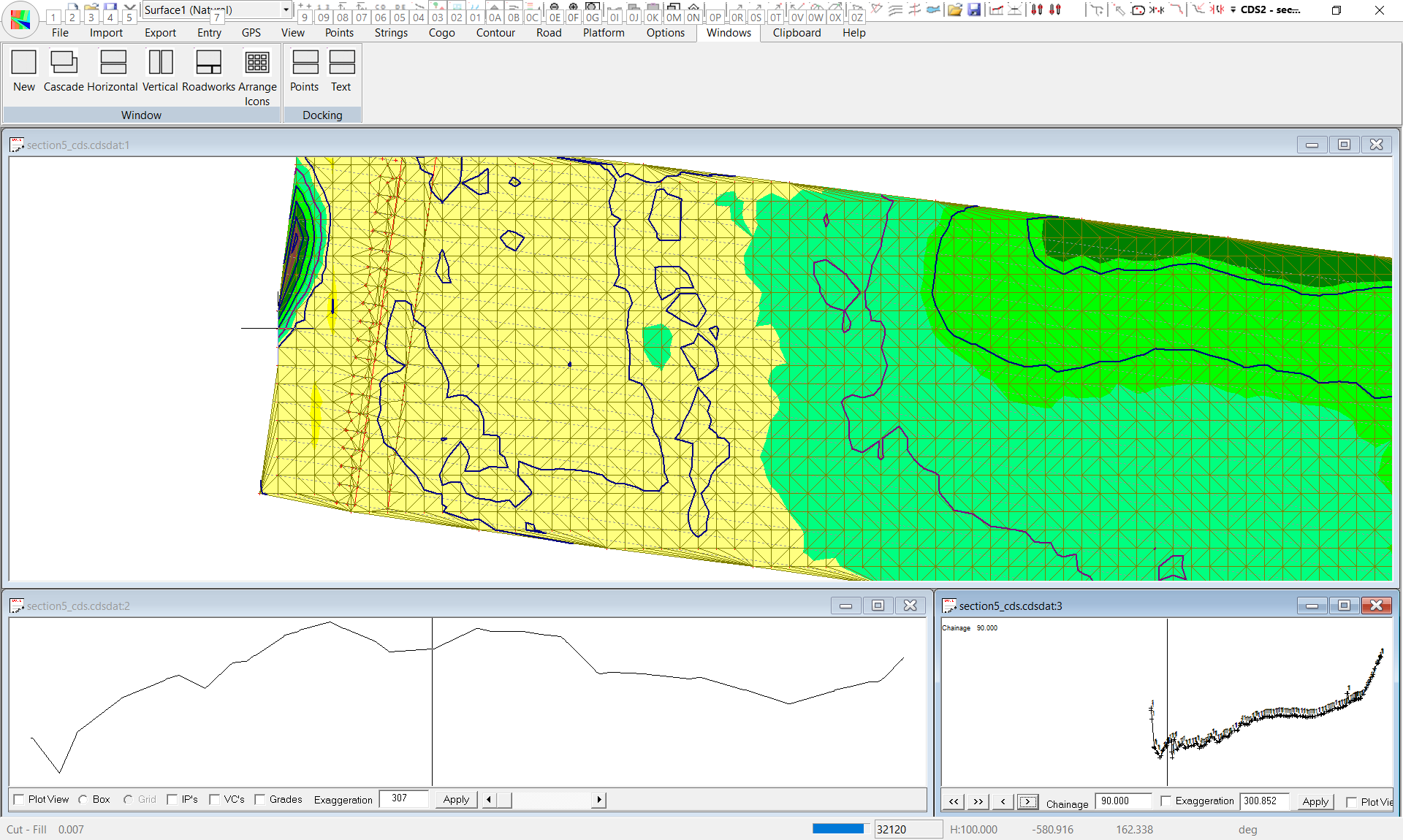Viewport: 1403px width, 840px height.
Task: Click the profile horizontal scrollbar track
Action: click(x=552, y=800)
